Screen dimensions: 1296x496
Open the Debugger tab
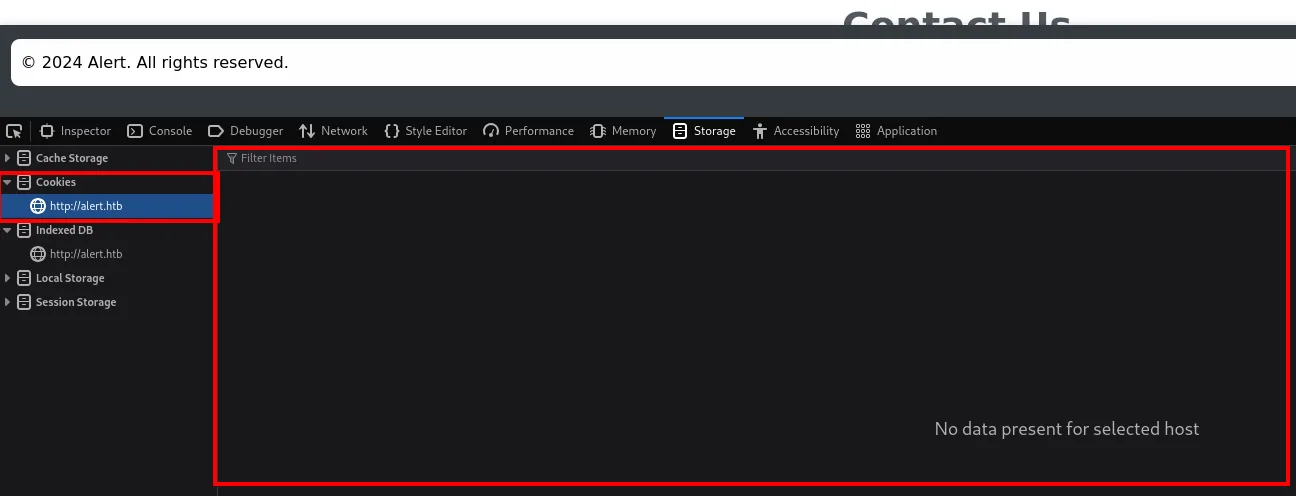245,131
